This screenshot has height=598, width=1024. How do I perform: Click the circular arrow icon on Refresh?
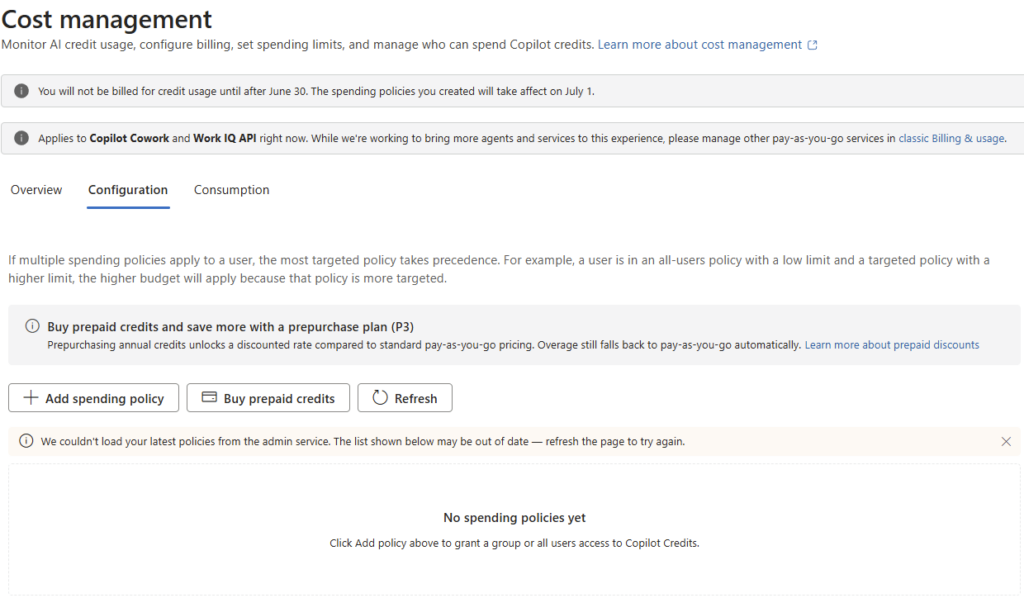pos(380,398)
